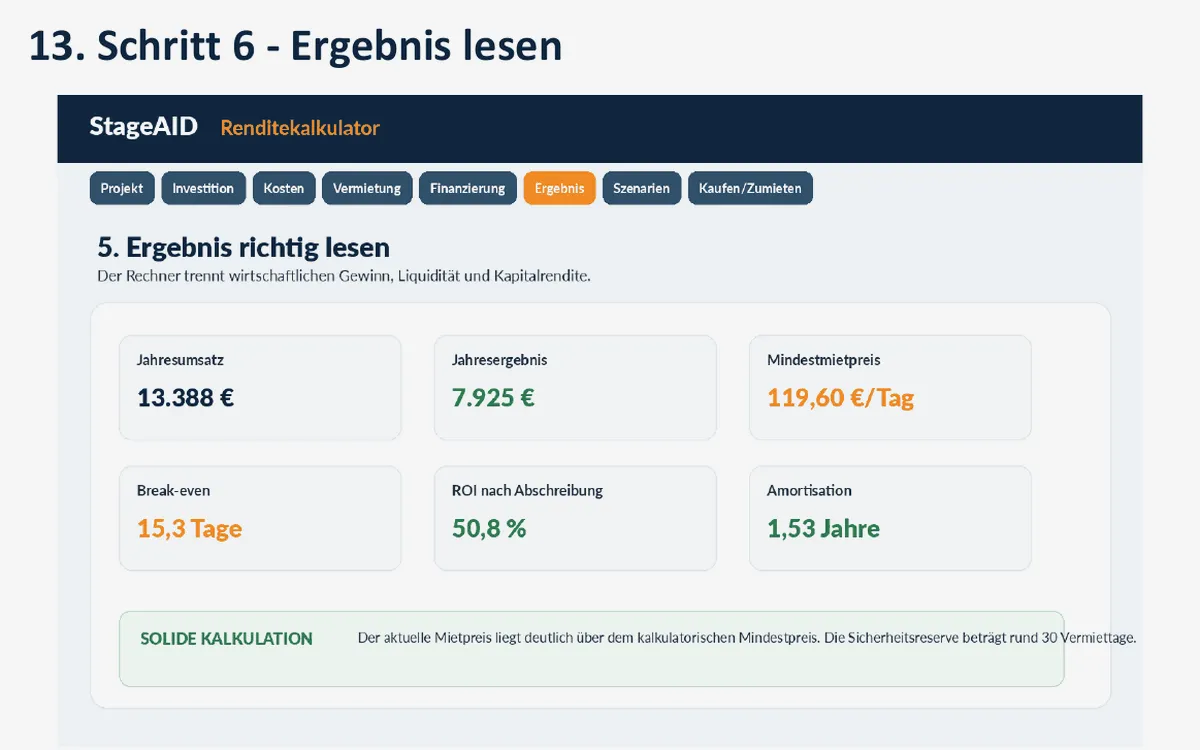Click the Mindestmietpreis card label

(824, 360)
